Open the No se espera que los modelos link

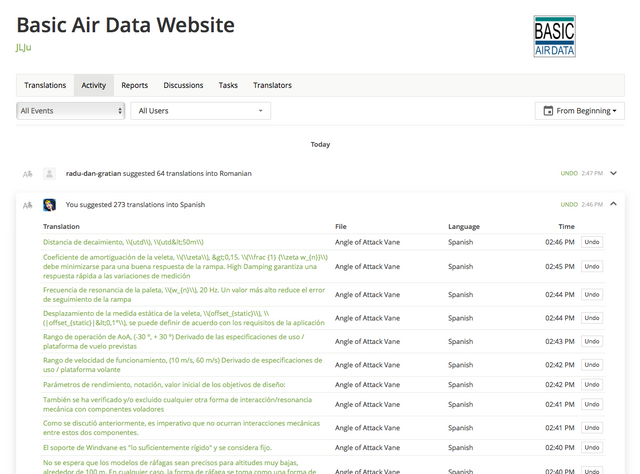(x=180, y=467)
